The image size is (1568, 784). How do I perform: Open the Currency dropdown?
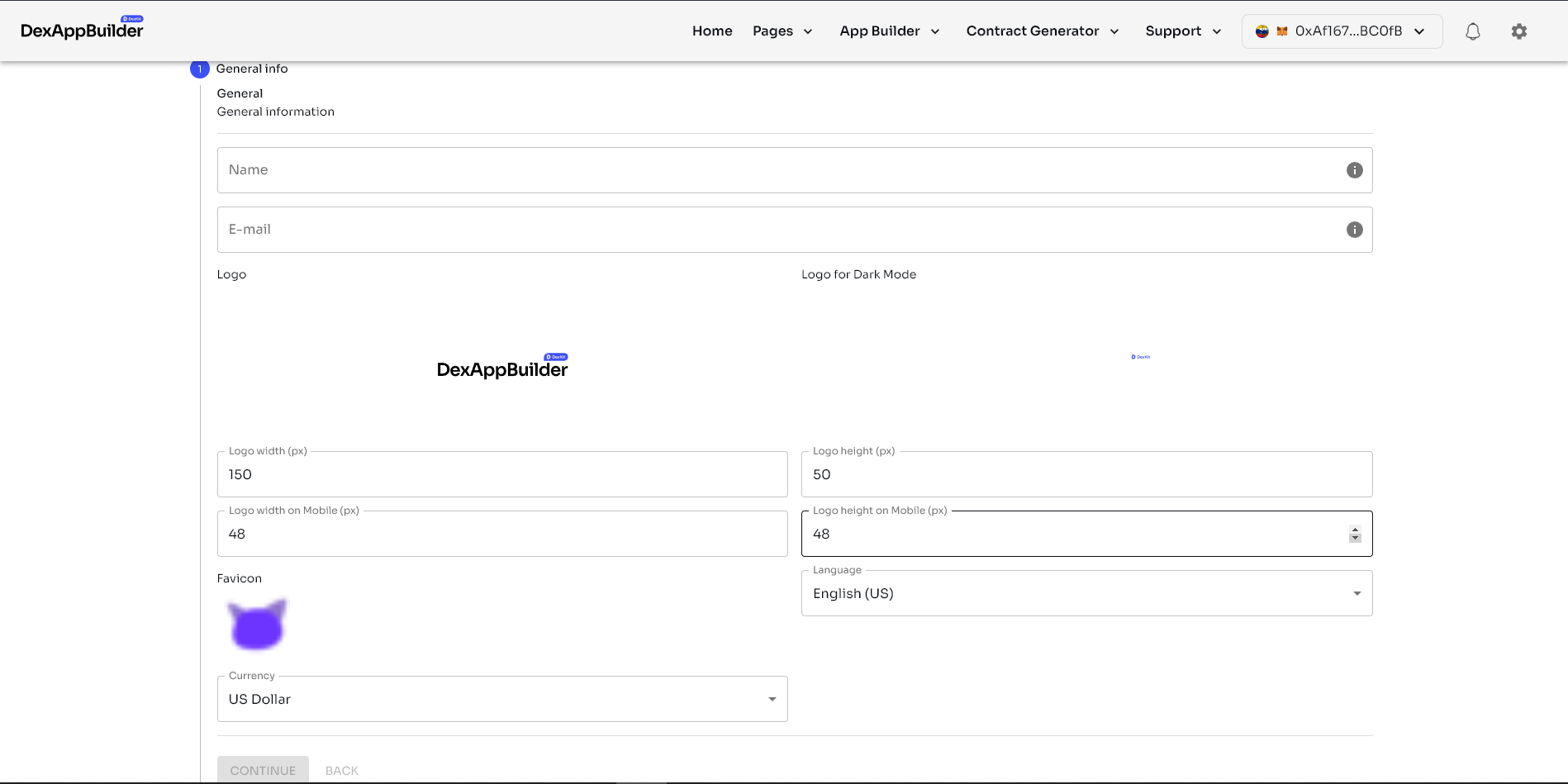(501, 699)
